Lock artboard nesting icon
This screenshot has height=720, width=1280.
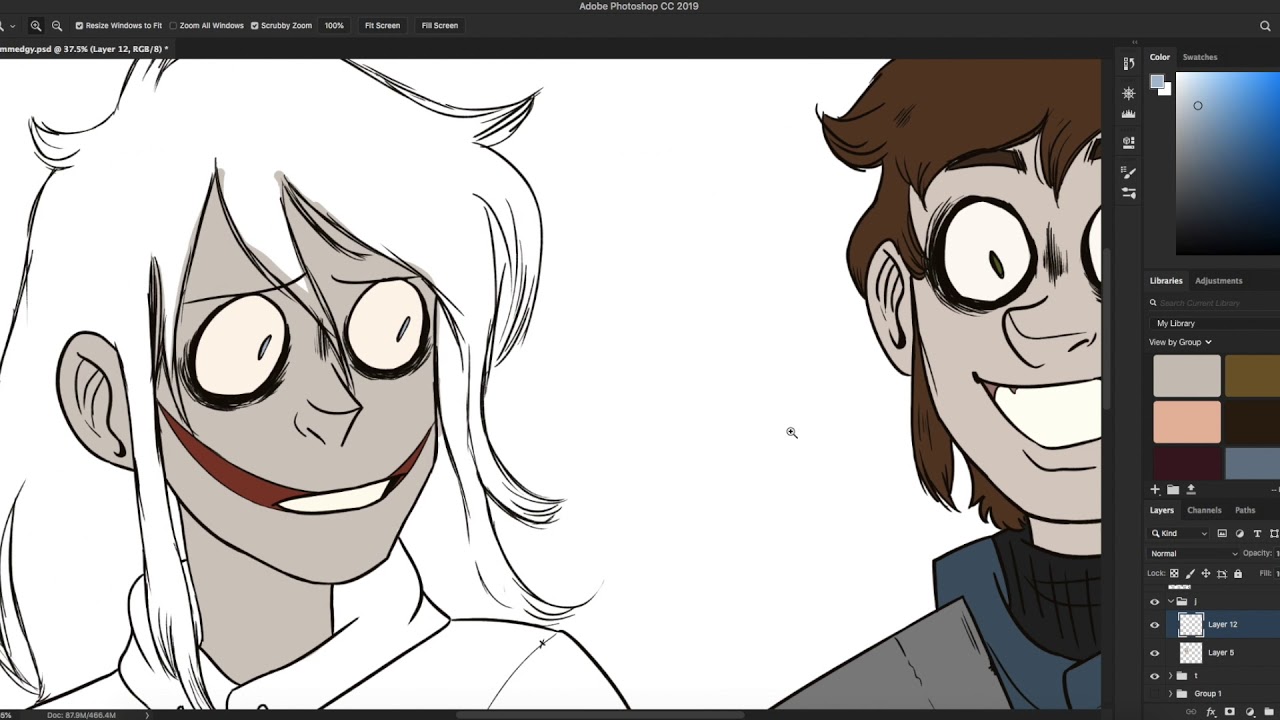1222,573
